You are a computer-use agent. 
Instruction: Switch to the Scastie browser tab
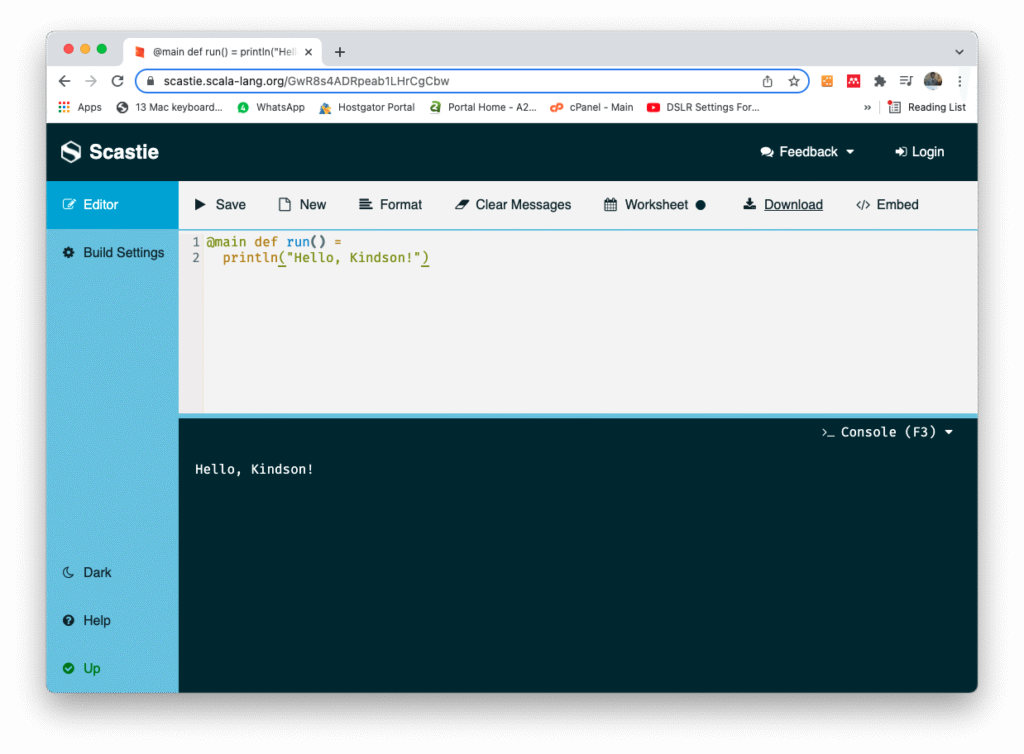coord(215,51)
